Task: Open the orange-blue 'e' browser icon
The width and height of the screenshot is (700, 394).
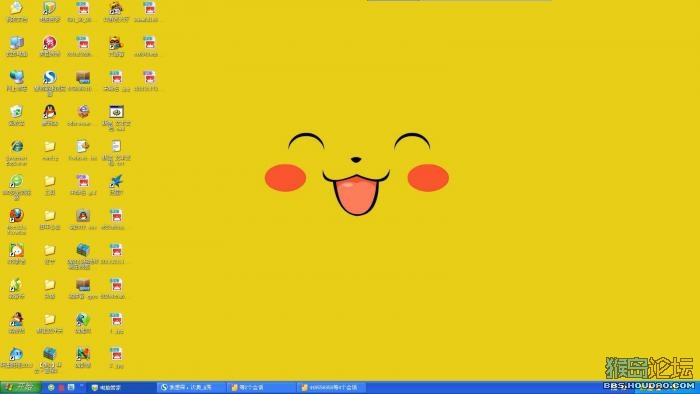Action: tap(83, 112)
